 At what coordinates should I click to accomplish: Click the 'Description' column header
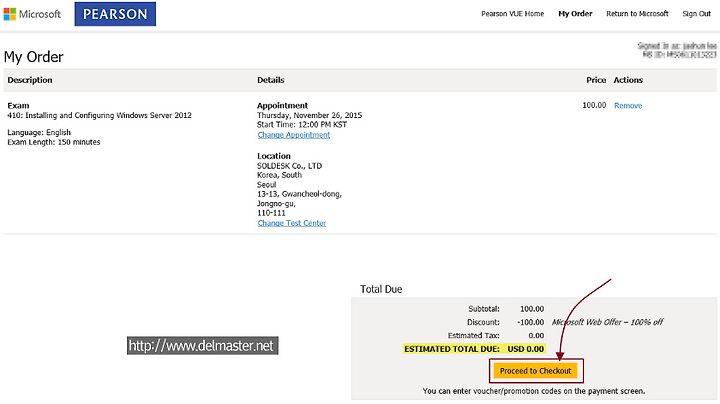(x=30, y=80)
